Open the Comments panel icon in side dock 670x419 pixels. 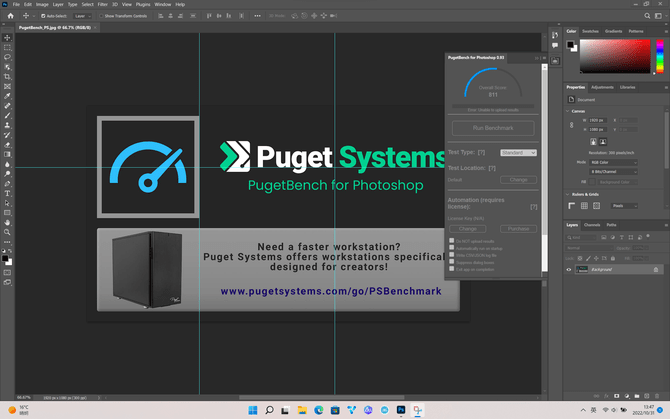coord(555,45)
